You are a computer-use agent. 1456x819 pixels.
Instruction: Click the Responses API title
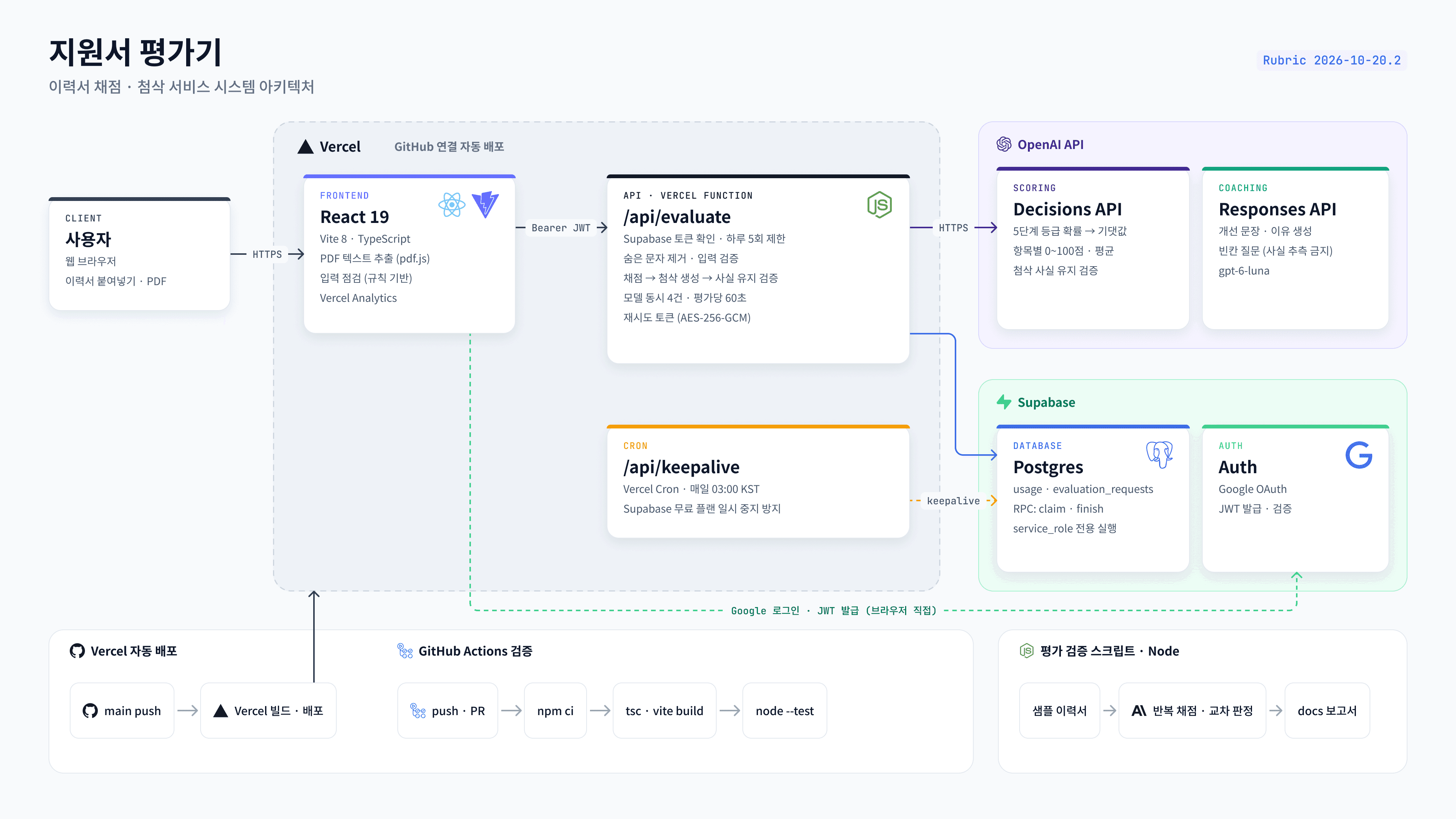point(1277,210)
